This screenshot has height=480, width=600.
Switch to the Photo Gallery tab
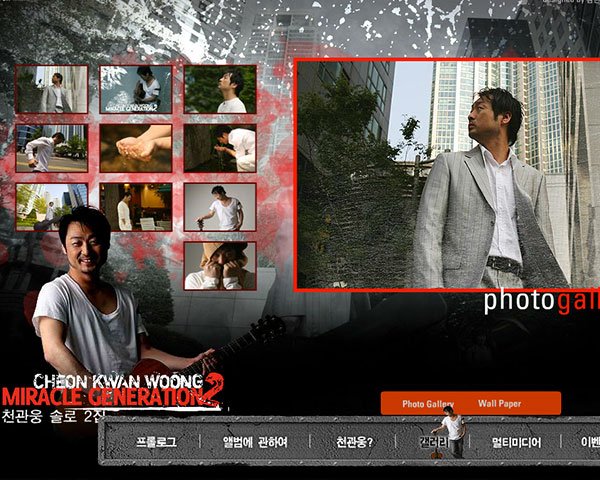[x=428, y=404]
